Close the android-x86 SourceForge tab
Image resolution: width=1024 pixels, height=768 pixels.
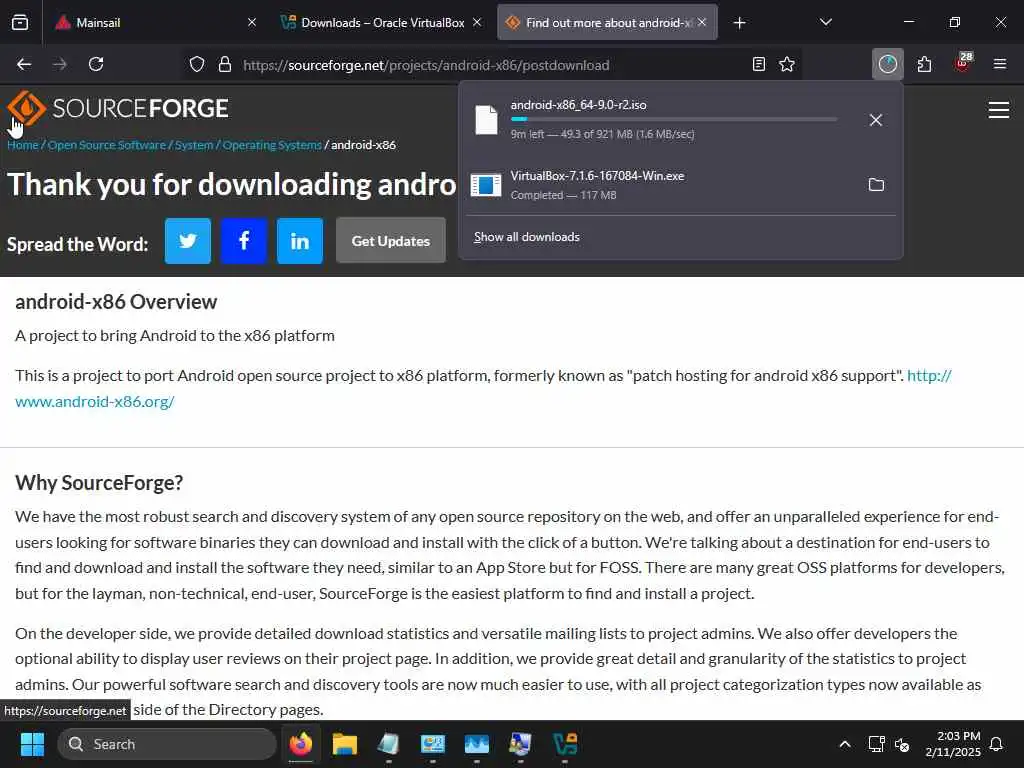[x=702, y=22]
